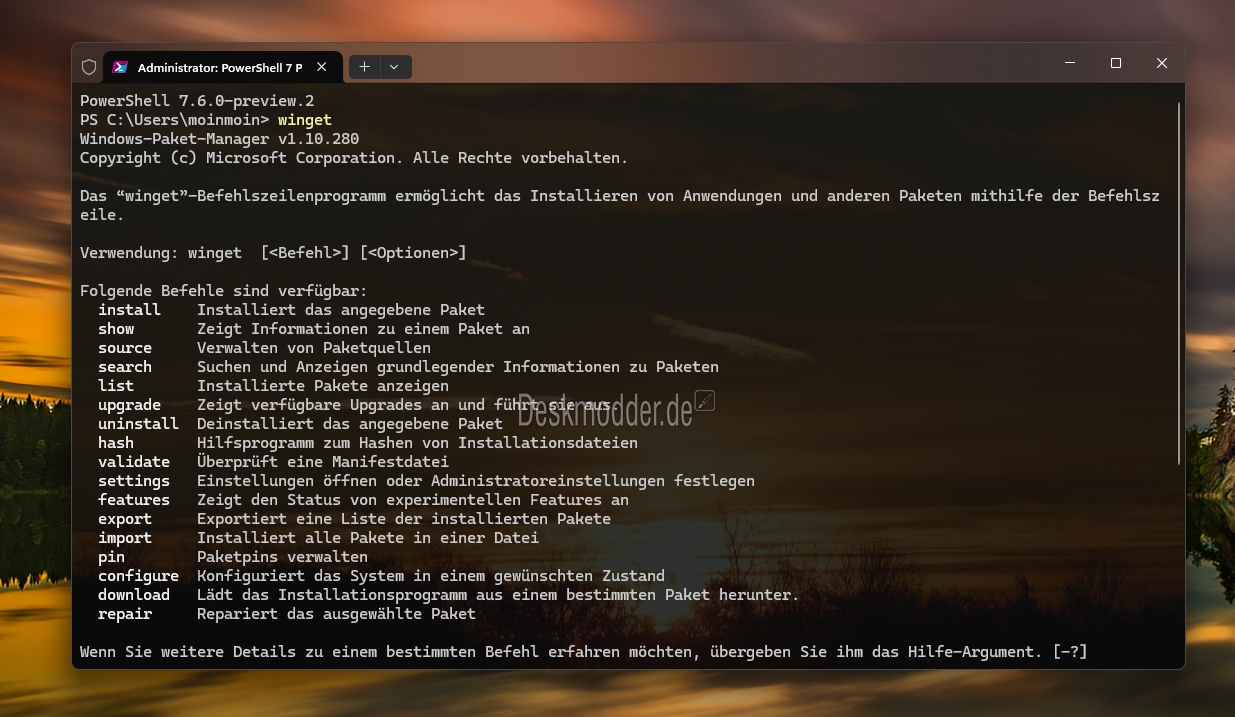Click the typed 'winget' command
The height and width of the screenshot is (717, 1235).
click(305, 120)
